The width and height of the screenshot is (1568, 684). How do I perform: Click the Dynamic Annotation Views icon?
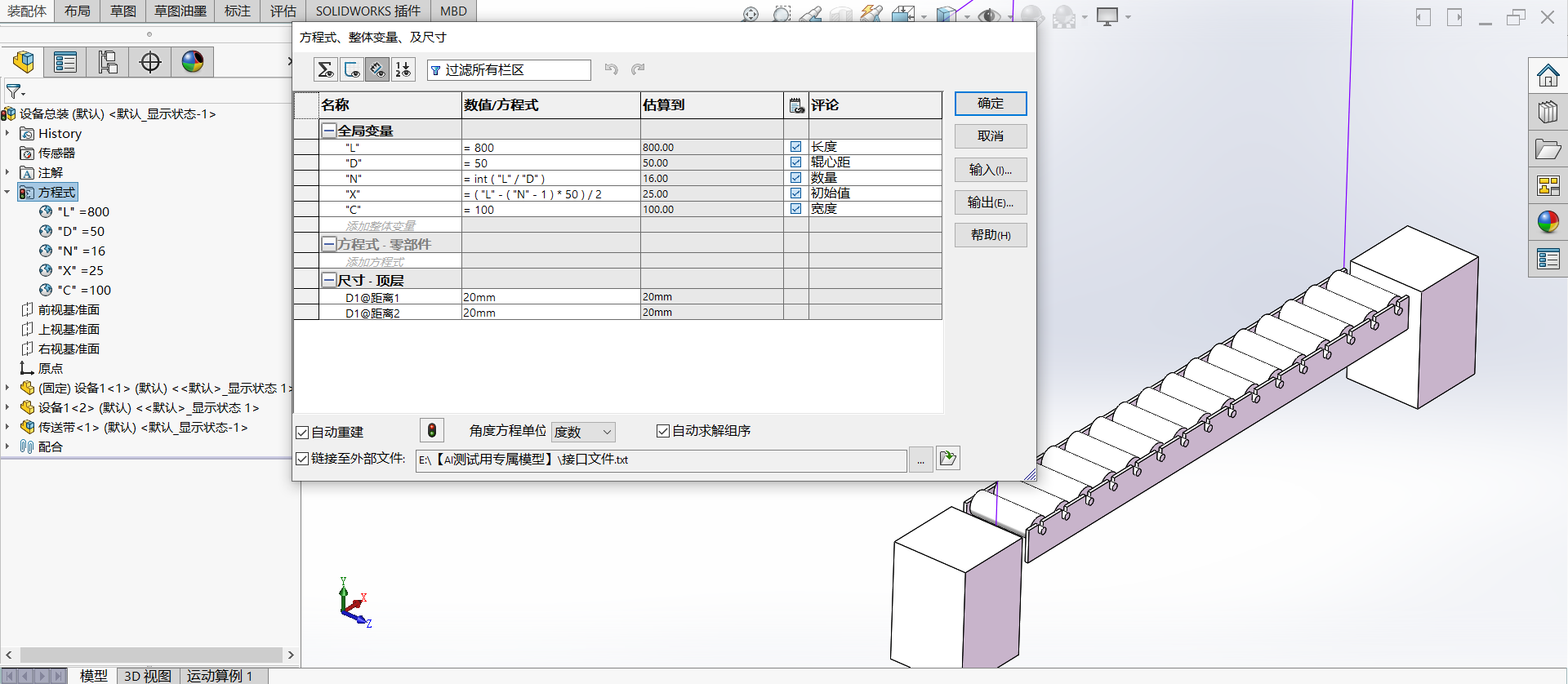[x=871, y=15]
